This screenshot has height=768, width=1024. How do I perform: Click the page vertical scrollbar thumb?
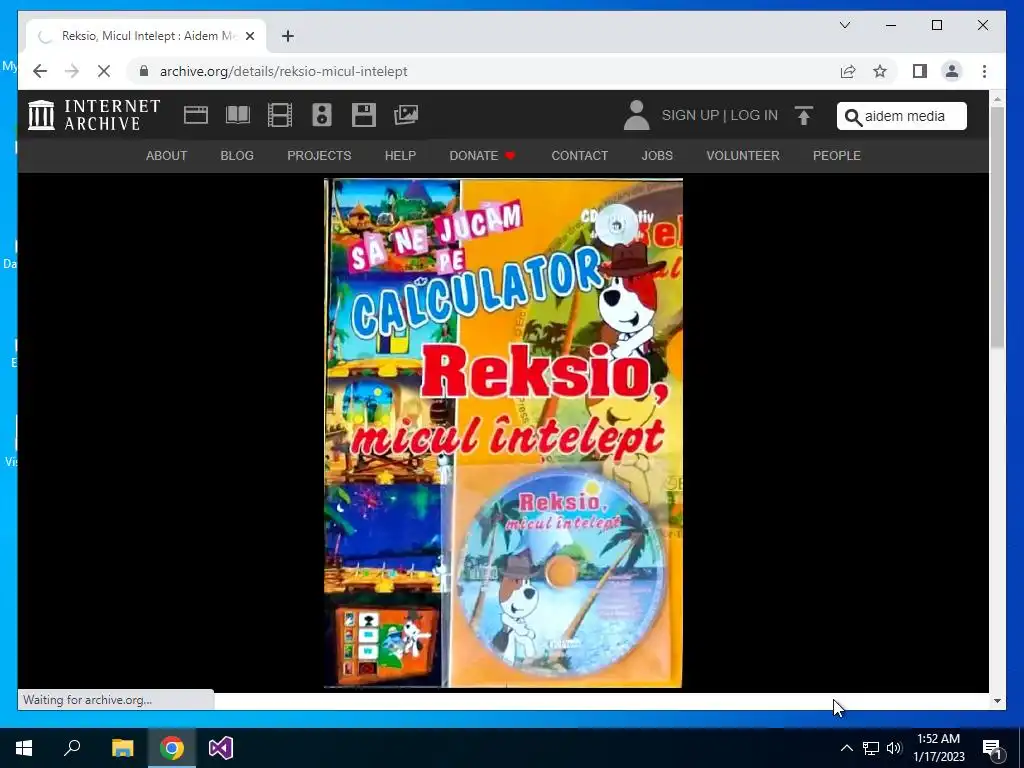point(997,227)
